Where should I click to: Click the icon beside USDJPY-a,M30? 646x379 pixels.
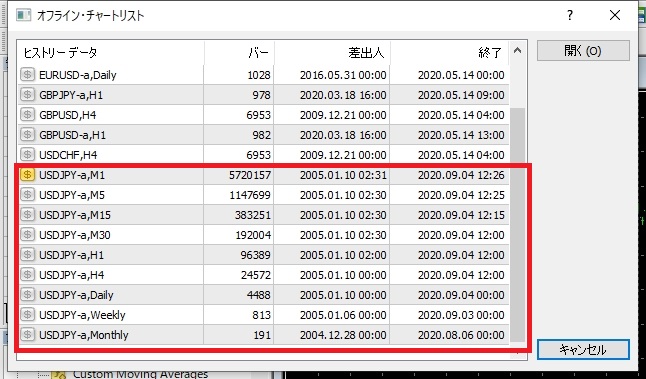[x=27, y=235]
